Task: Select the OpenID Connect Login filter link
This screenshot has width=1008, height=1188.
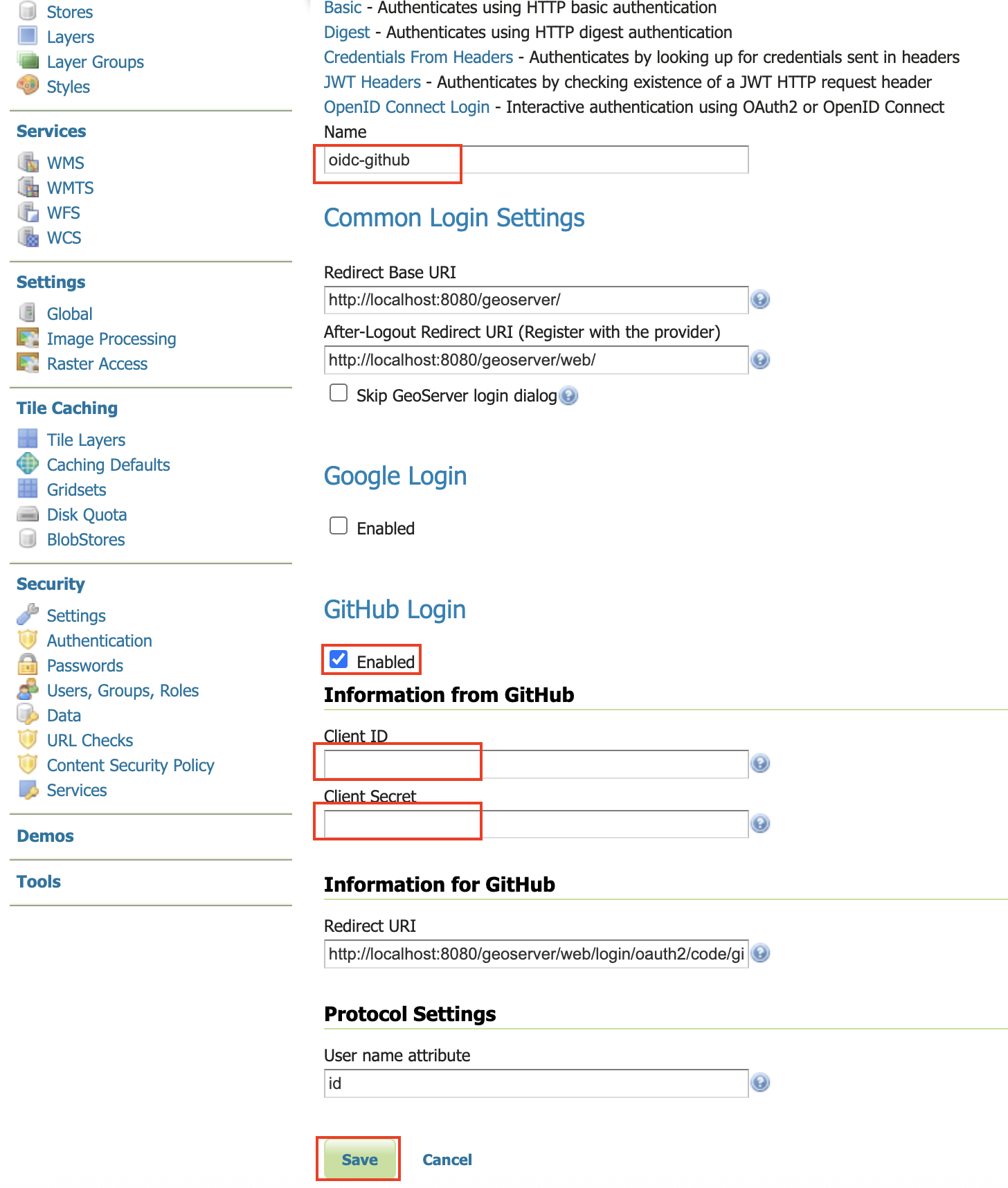Action: (406, 107)
